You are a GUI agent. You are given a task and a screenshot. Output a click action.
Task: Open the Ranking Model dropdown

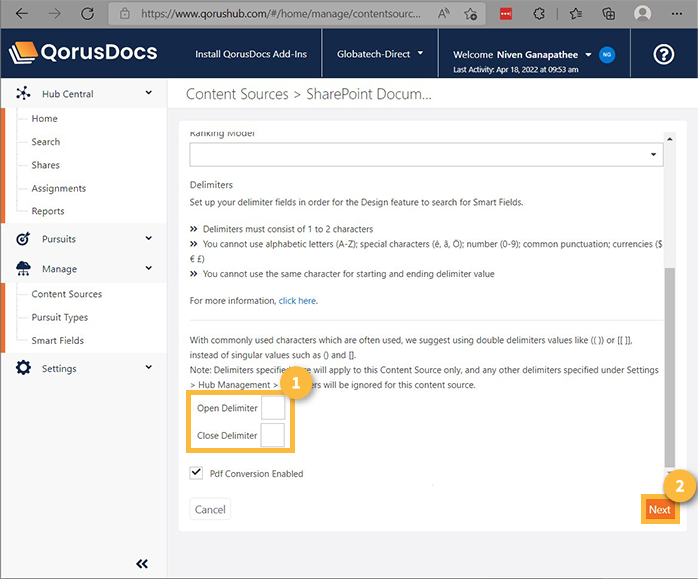point(426,155)
